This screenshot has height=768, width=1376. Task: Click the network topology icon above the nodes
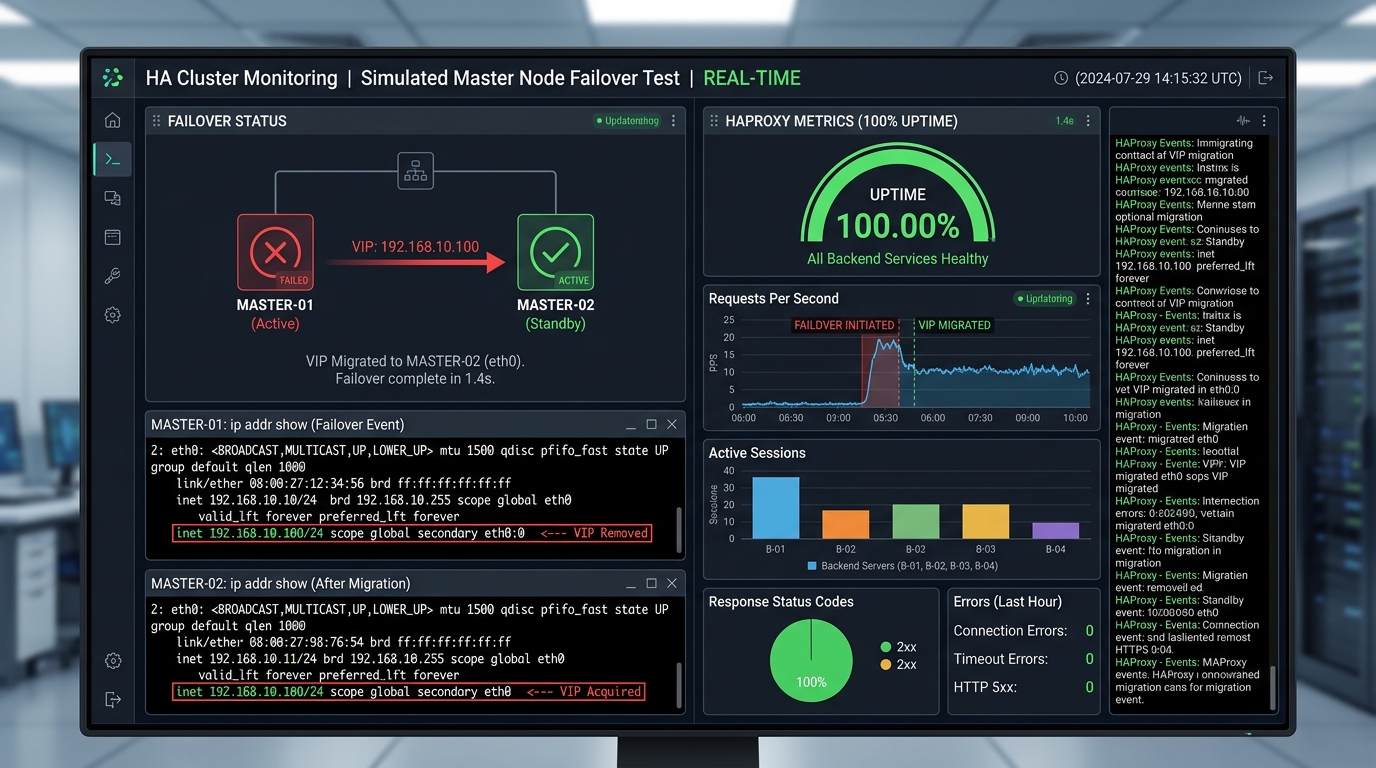click(415, 170)
